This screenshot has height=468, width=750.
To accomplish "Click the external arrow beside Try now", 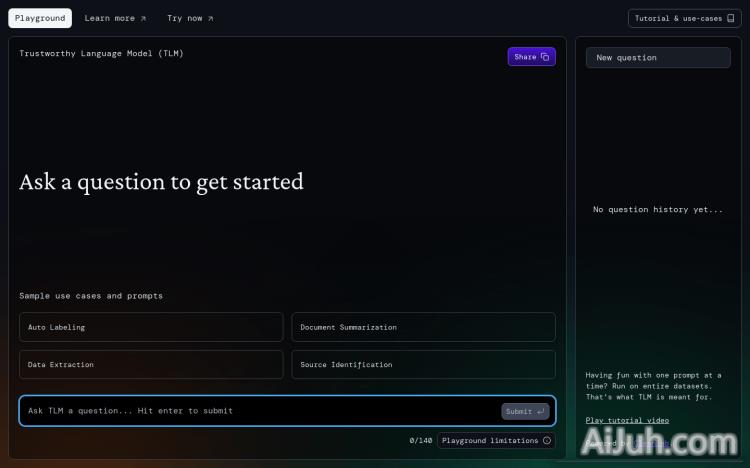I will click(x=210, y=18).
